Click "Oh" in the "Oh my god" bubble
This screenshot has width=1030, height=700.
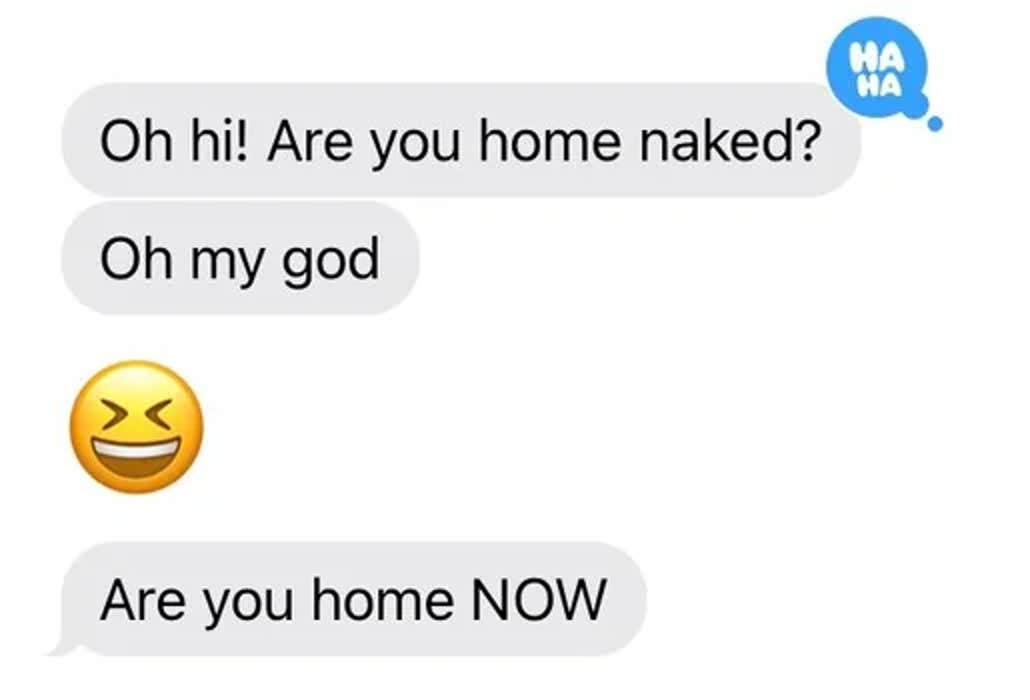(135, 258)
